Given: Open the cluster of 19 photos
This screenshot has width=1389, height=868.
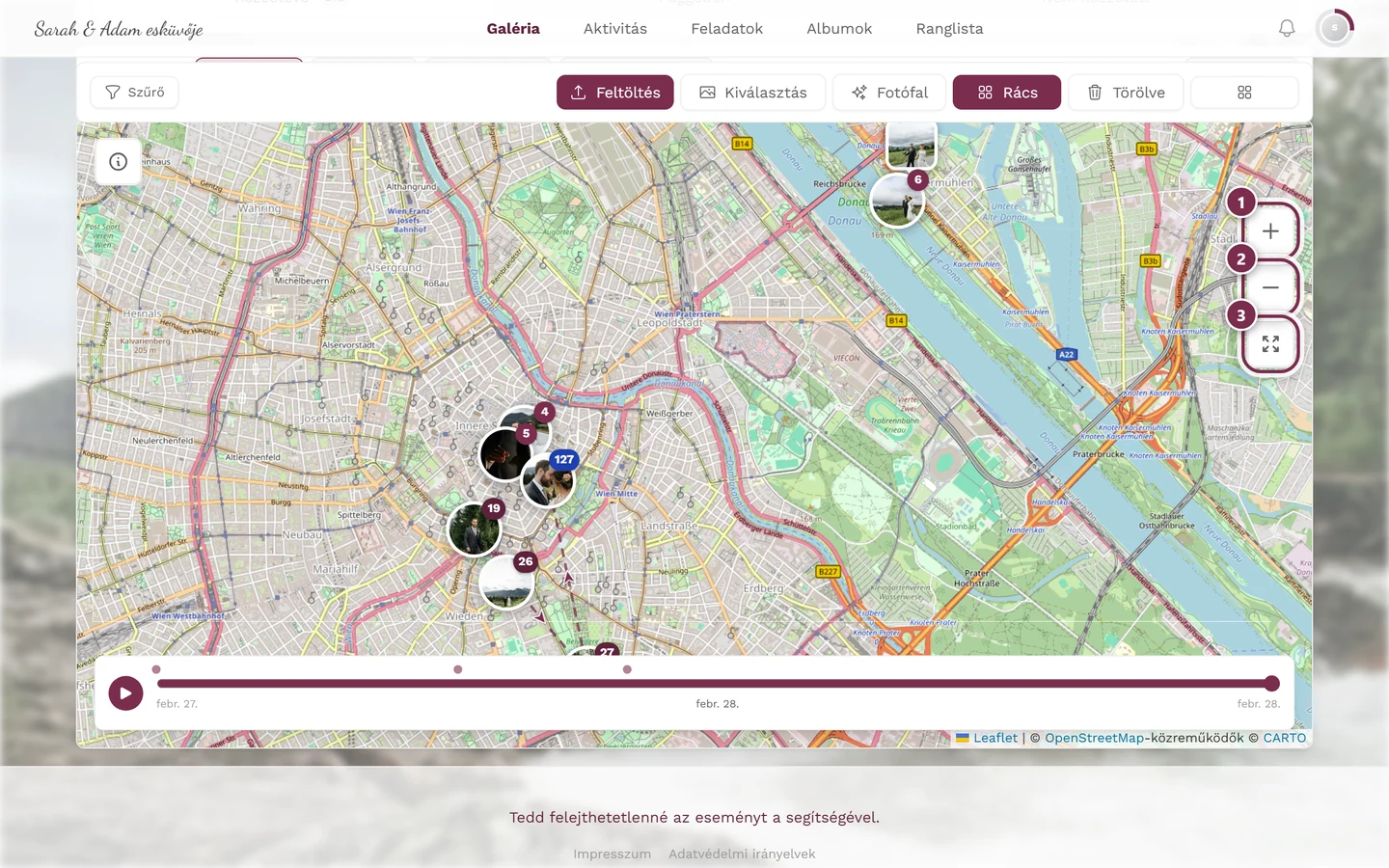Looking at the screenshot, I should [x=474, y=529].
